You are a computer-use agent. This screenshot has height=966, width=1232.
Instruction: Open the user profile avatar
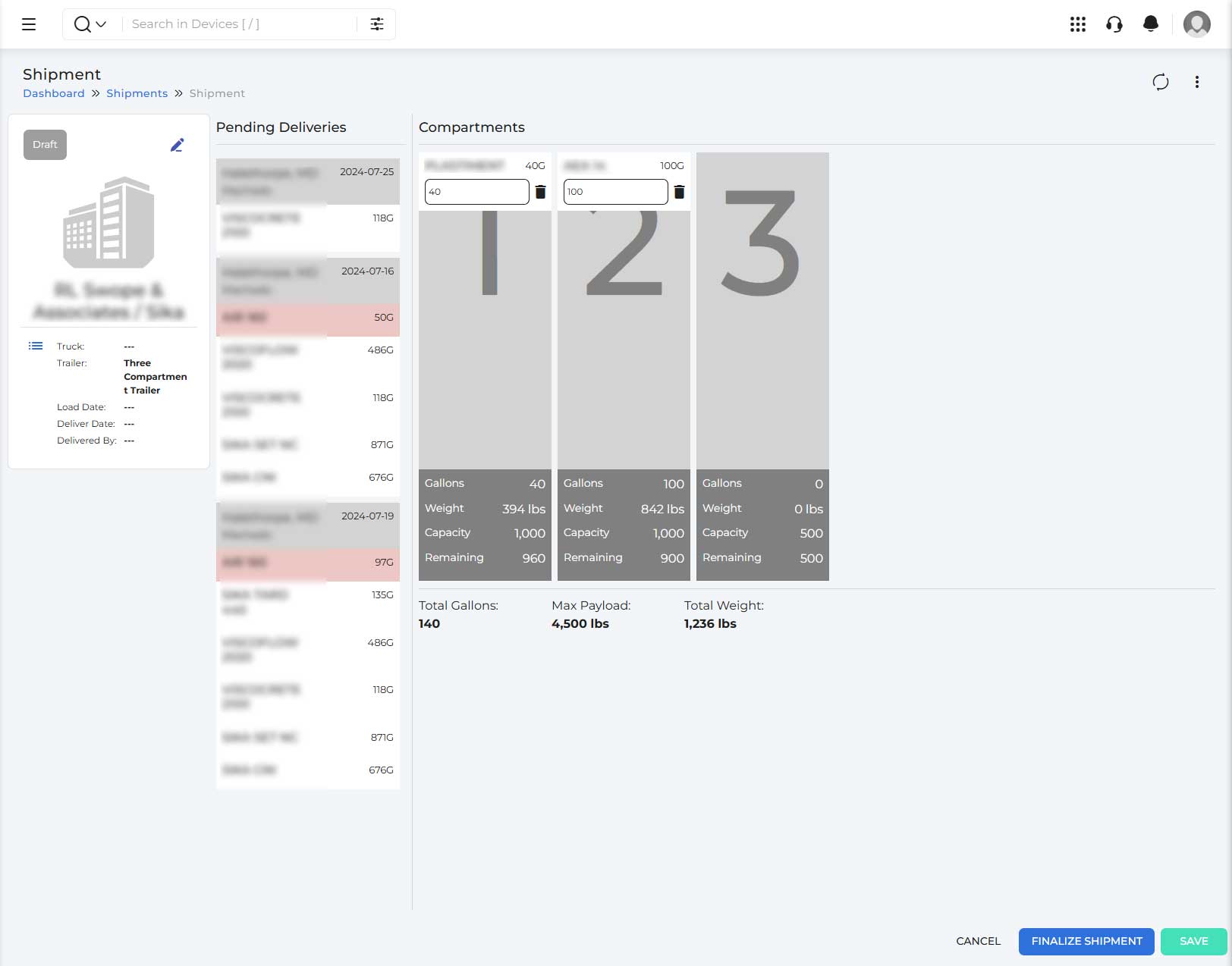pos(1197,24)
